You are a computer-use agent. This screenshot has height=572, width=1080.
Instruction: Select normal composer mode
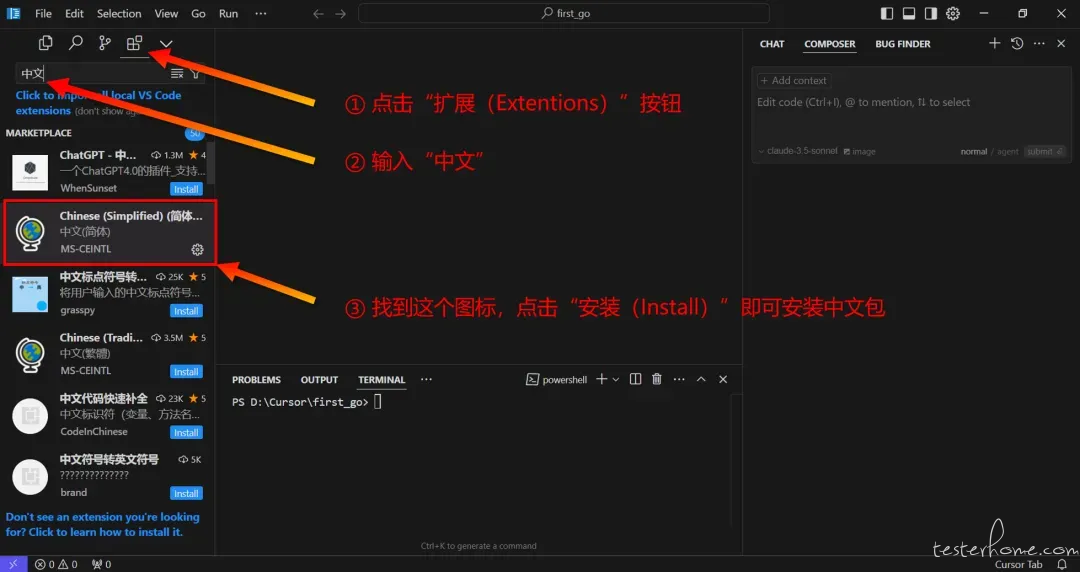pyautogui.click(x=974, y=152)
